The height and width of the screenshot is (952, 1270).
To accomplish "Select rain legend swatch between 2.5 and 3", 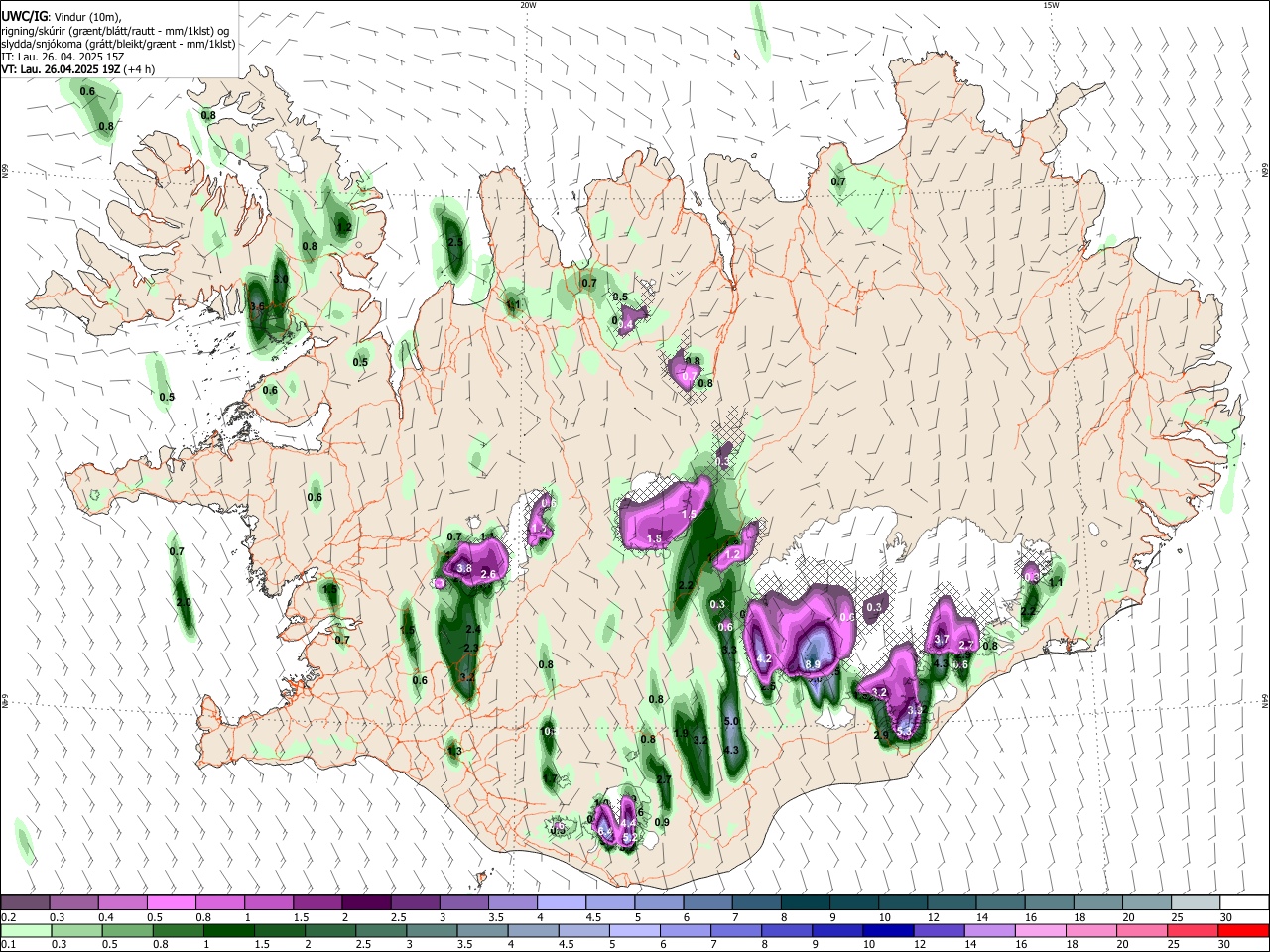I will (381, 930).
